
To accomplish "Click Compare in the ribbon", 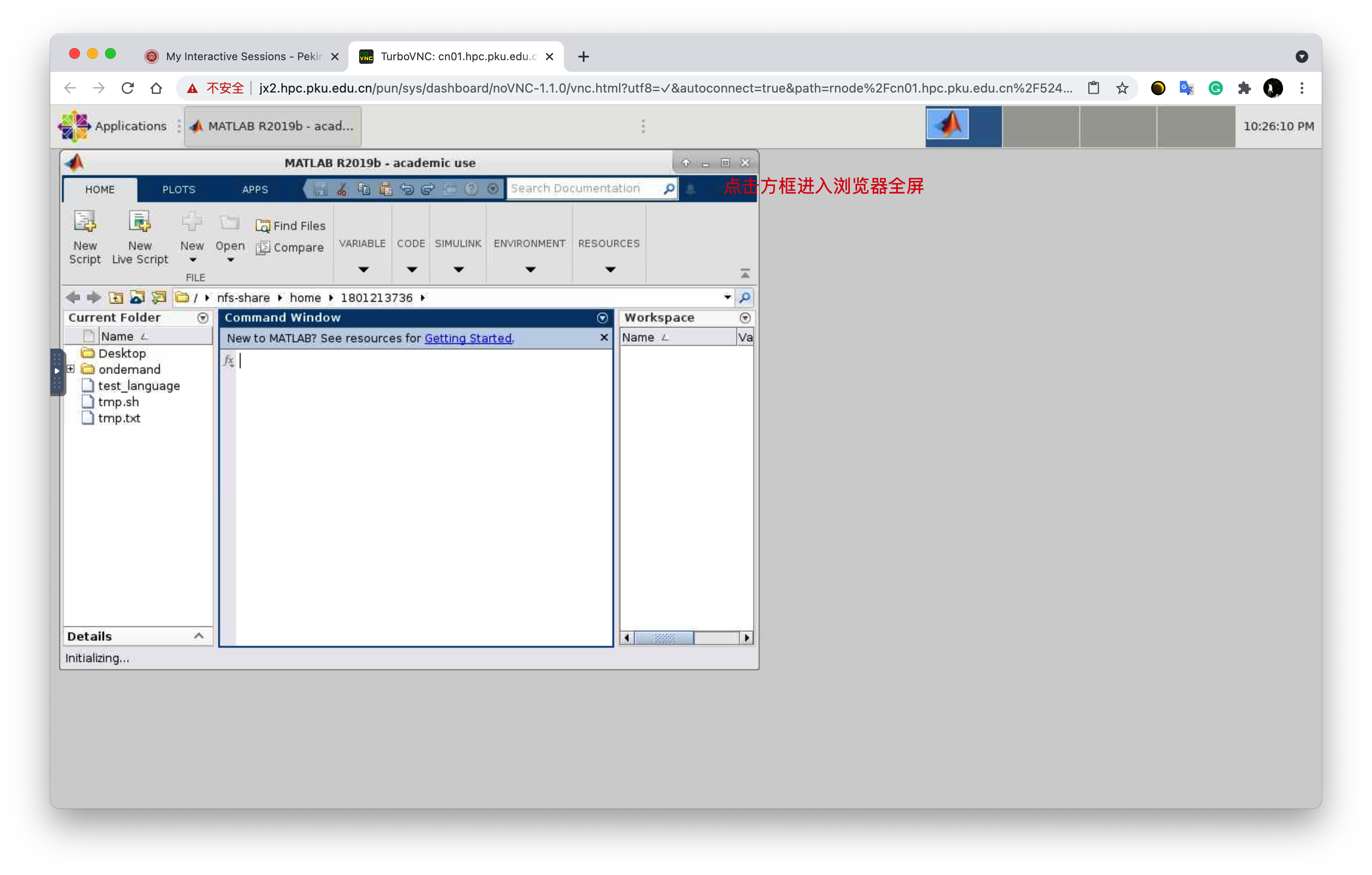I will pos(290,247).
